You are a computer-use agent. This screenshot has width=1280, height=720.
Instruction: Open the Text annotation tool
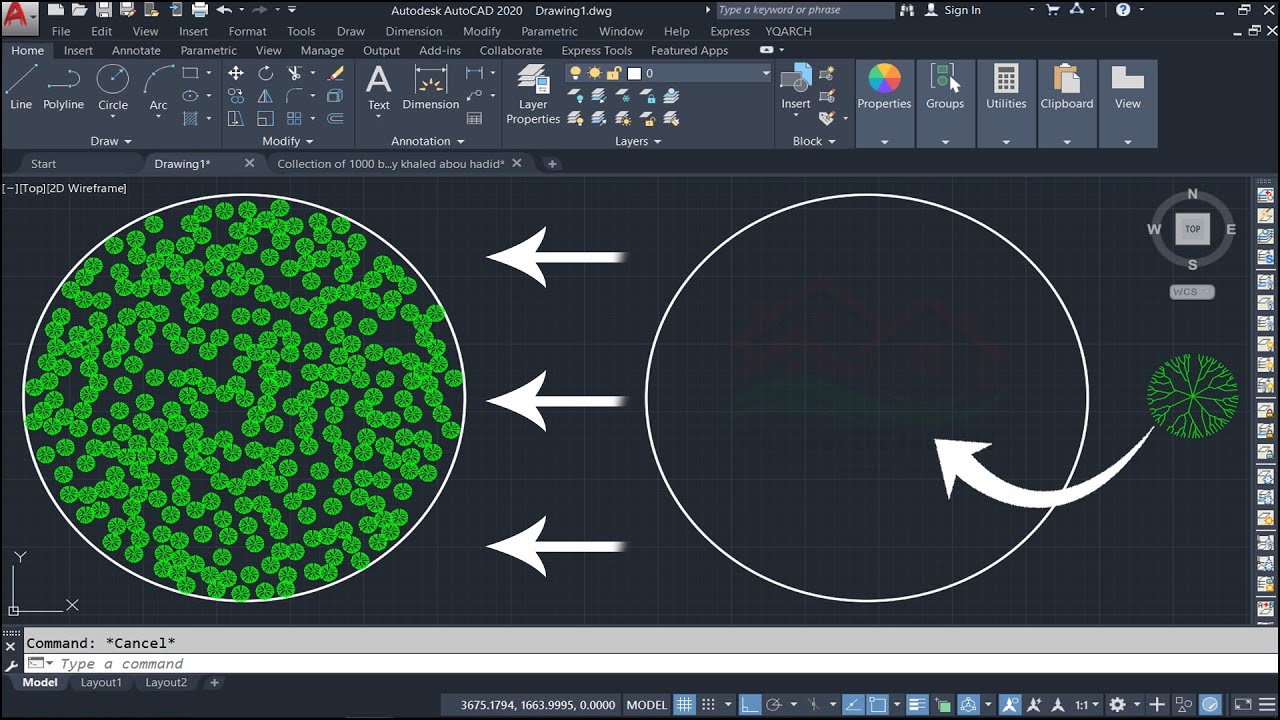click(x=378, y=87)
